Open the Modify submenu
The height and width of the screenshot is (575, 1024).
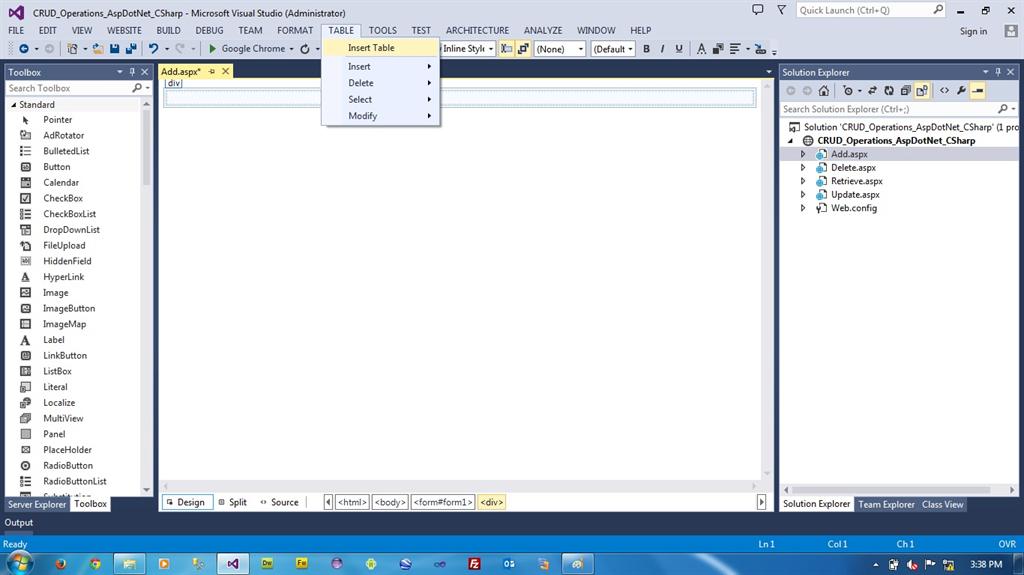coord(380,116)
